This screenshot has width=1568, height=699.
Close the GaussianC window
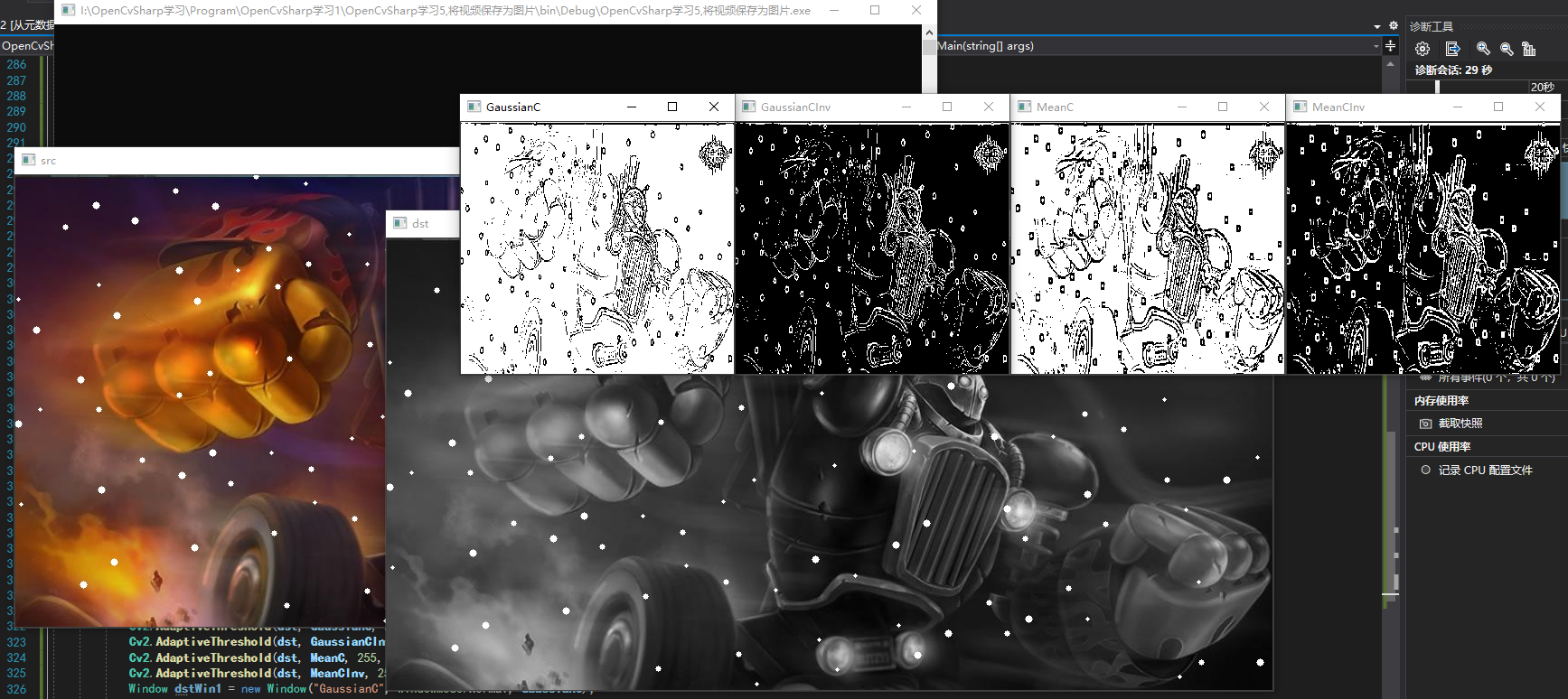[714, 107]
